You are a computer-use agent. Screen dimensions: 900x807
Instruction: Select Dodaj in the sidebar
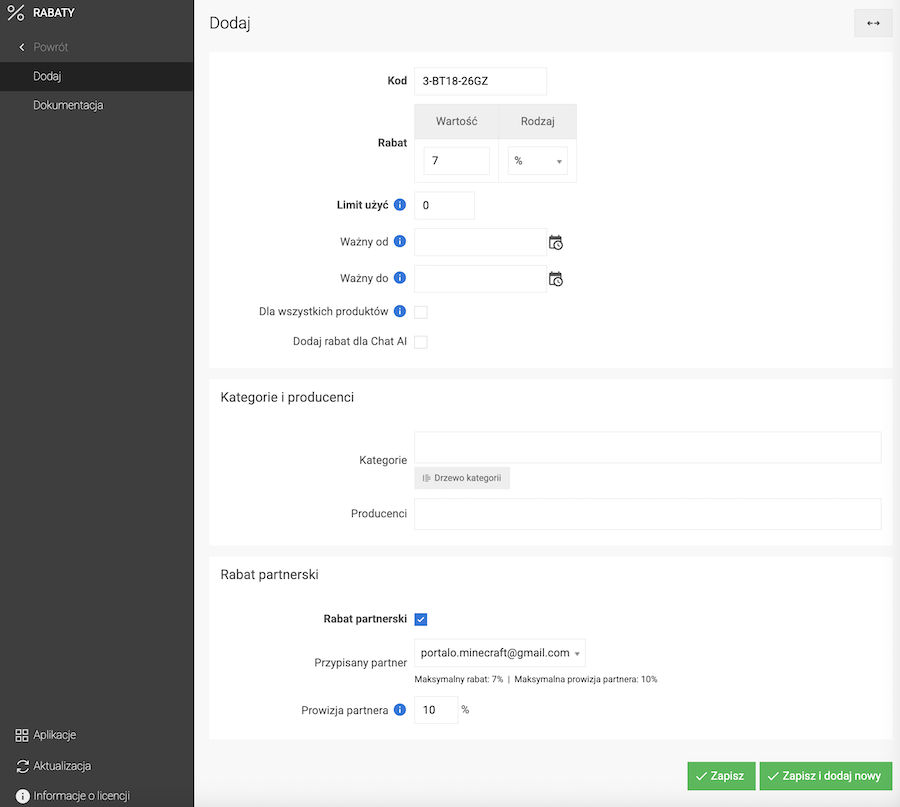[96, 76]
